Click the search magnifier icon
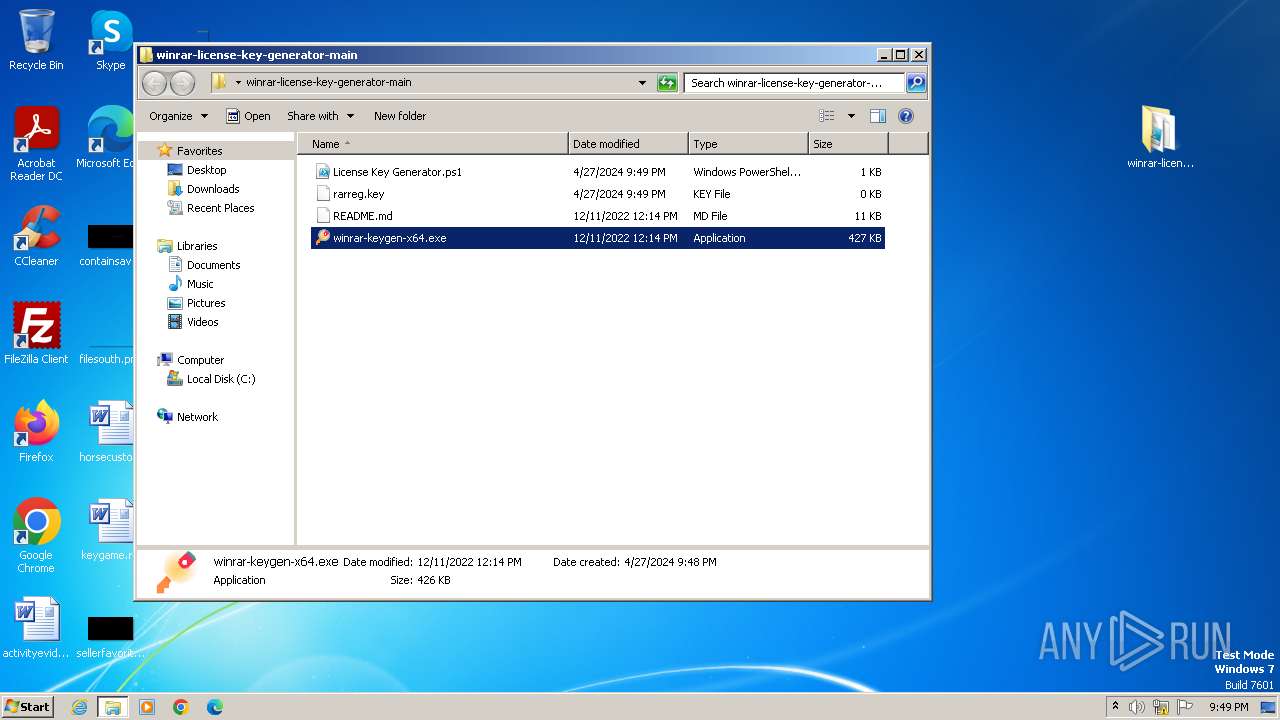Image resolution: width=1280 pixels, height=720 pixels. click(915, 83)
